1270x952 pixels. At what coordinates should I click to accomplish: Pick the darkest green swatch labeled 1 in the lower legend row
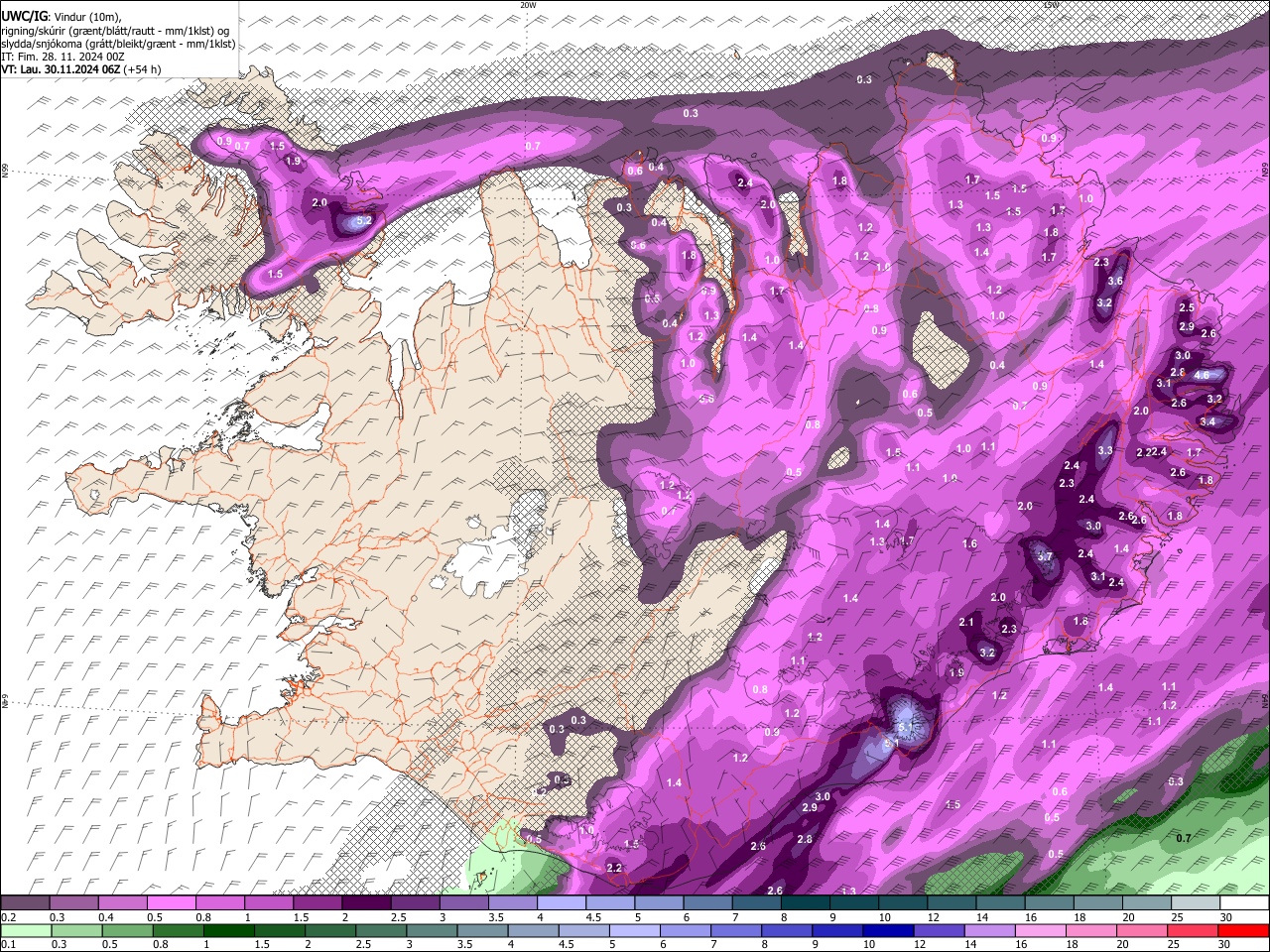228,931
